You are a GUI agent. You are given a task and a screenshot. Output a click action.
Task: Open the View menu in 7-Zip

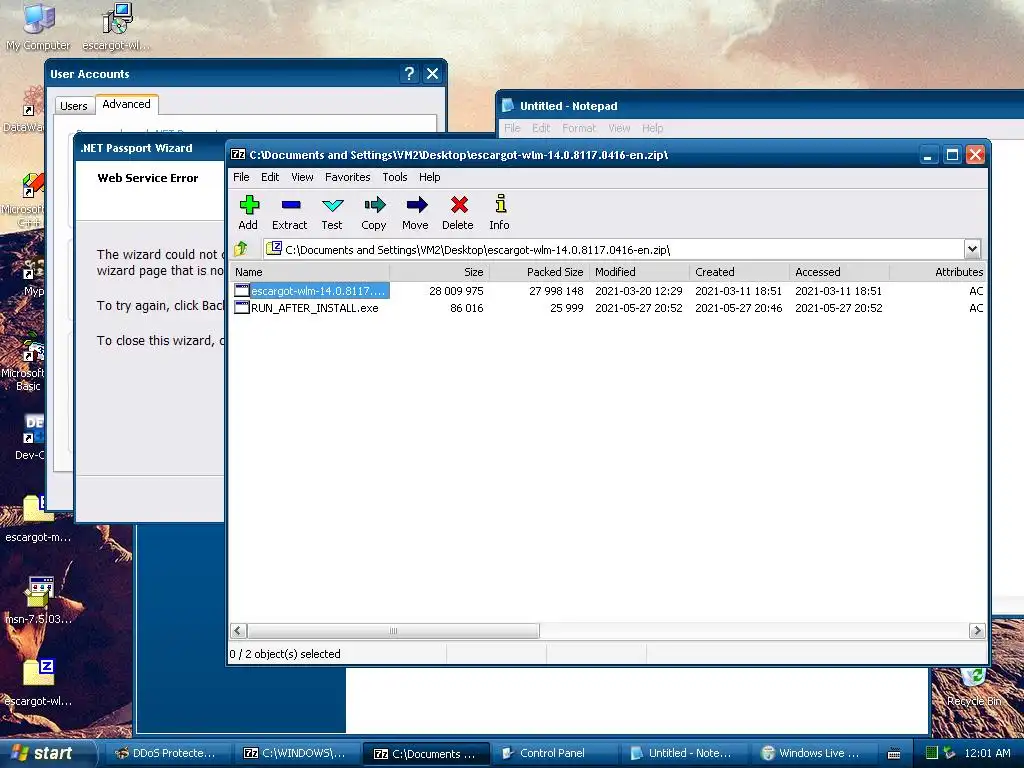point(302,177)
